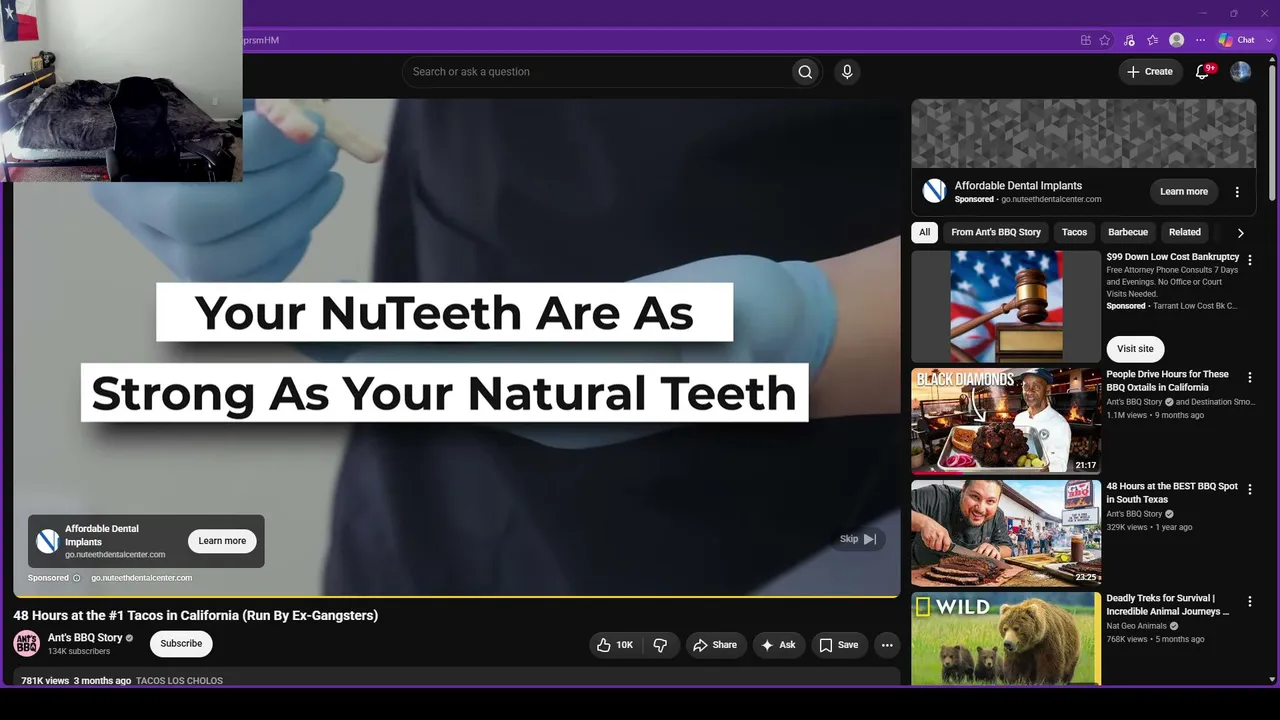This screenshot has width=1280, height=720.
Task: Click "People Drive Hours for These BBQ Oxtails" title
Action: coord(1167,381)
